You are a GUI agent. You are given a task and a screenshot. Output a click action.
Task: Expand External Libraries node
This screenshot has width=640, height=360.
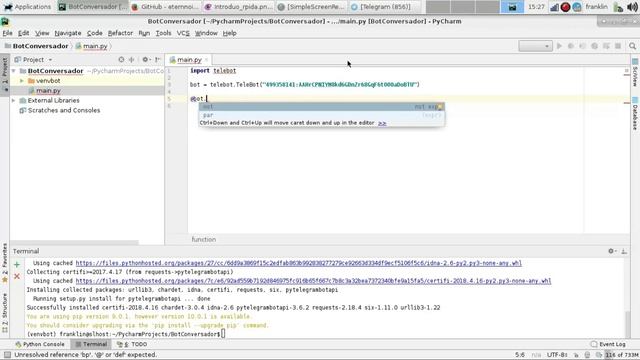click(x=13, y=100)
